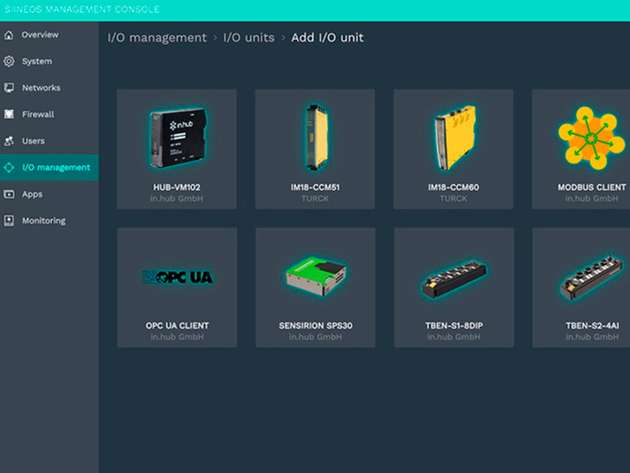Go to Networks section
This screenshot has height=473, width=630.
coord(49,88)
